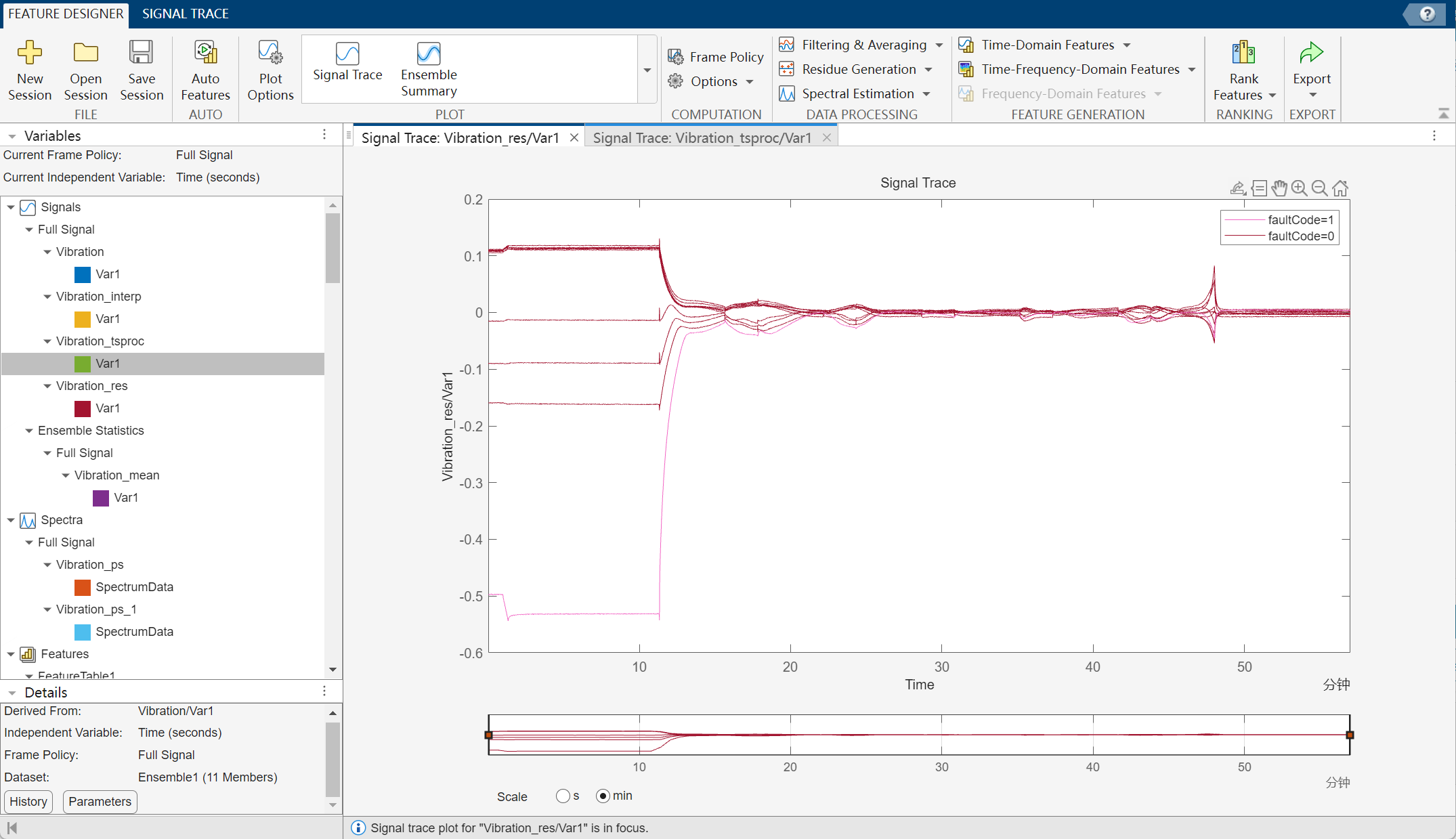Open the Filtering & Averaging dropdown

pos(939,45)
